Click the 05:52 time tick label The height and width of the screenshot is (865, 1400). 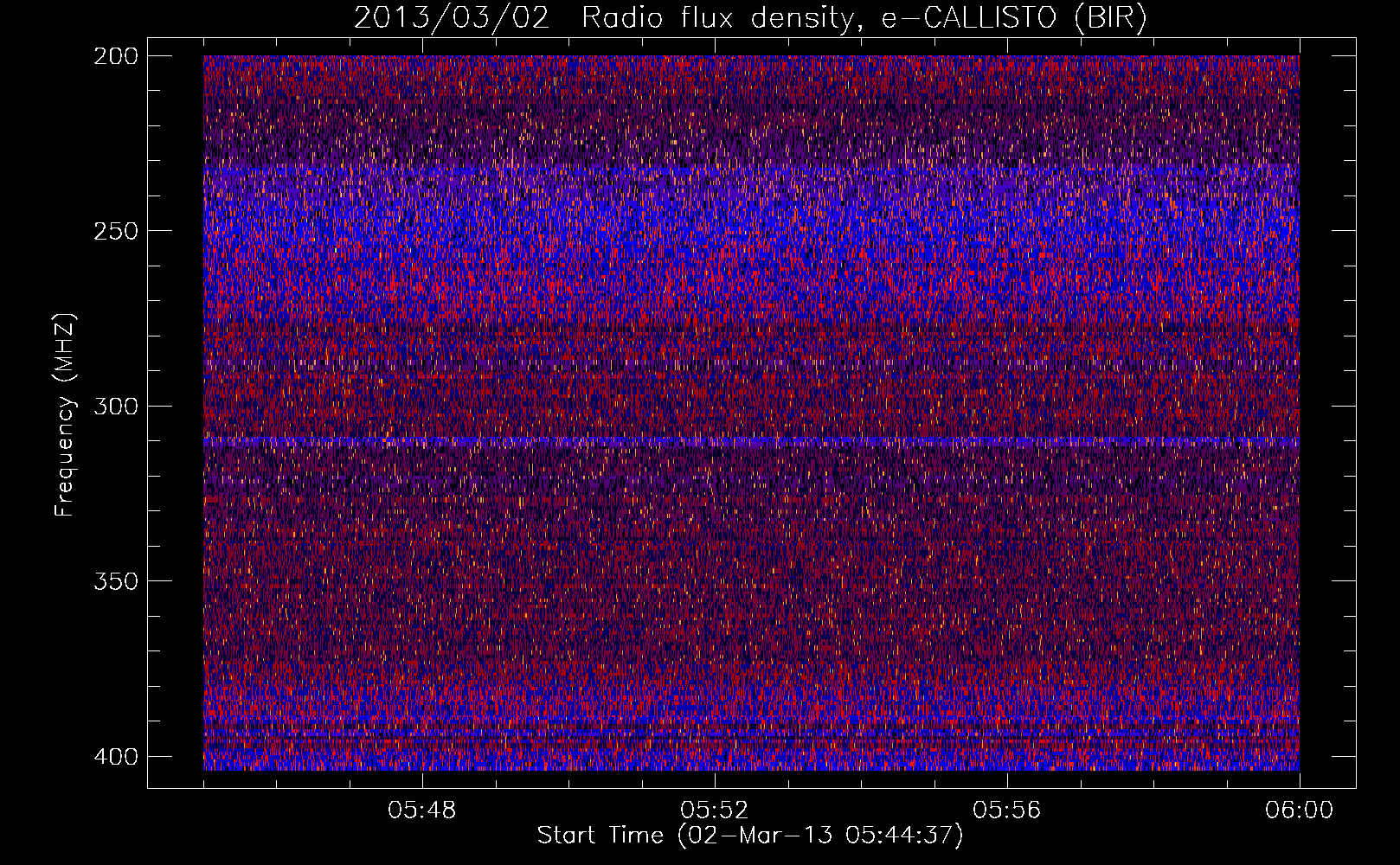pyautogui.click(x=715, y=811)
